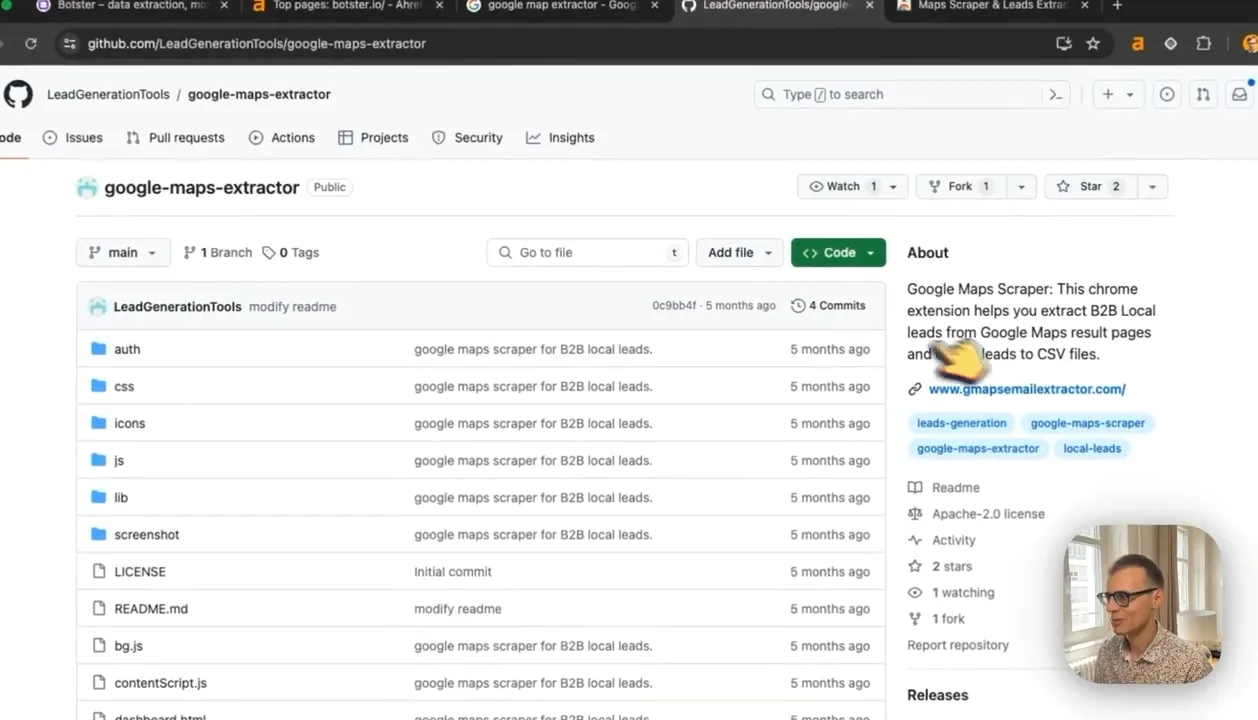Image resolution: width=1258 pixels, height=720 pixels.
Task: Bookmark this page with the star icon
Action: click(x=1093, y=44)
